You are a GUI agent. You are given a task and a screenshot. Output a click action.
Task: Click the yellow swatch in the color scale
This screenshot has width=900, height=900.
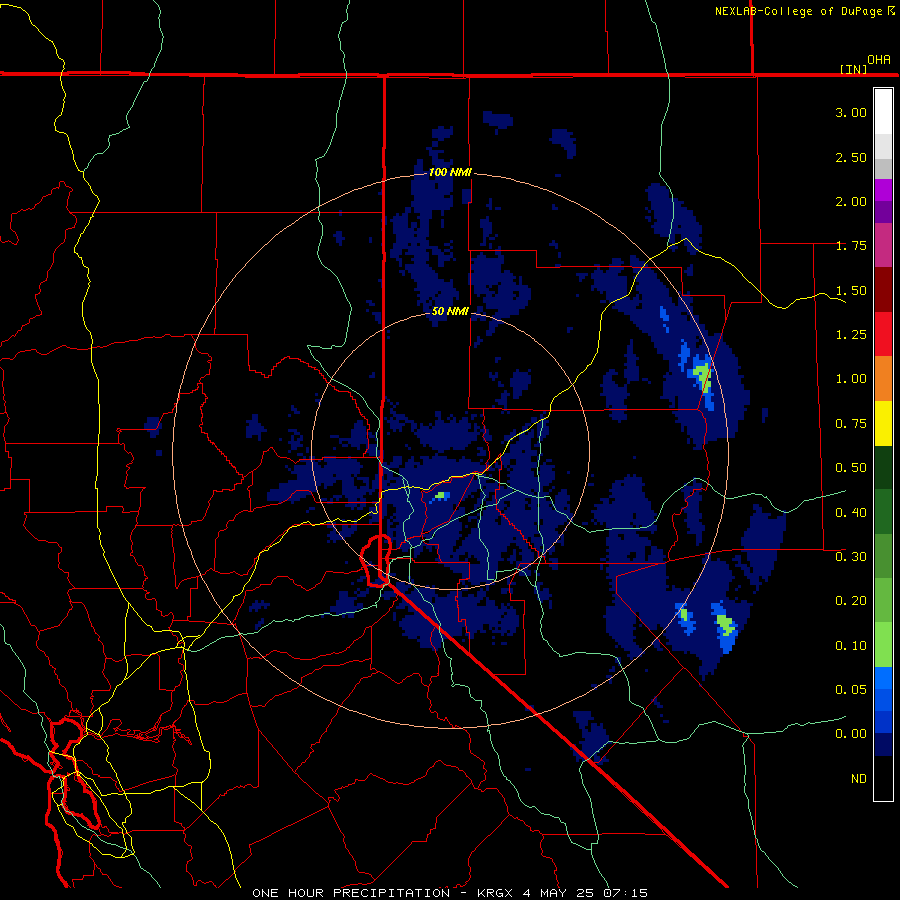[x=883, y=423]
